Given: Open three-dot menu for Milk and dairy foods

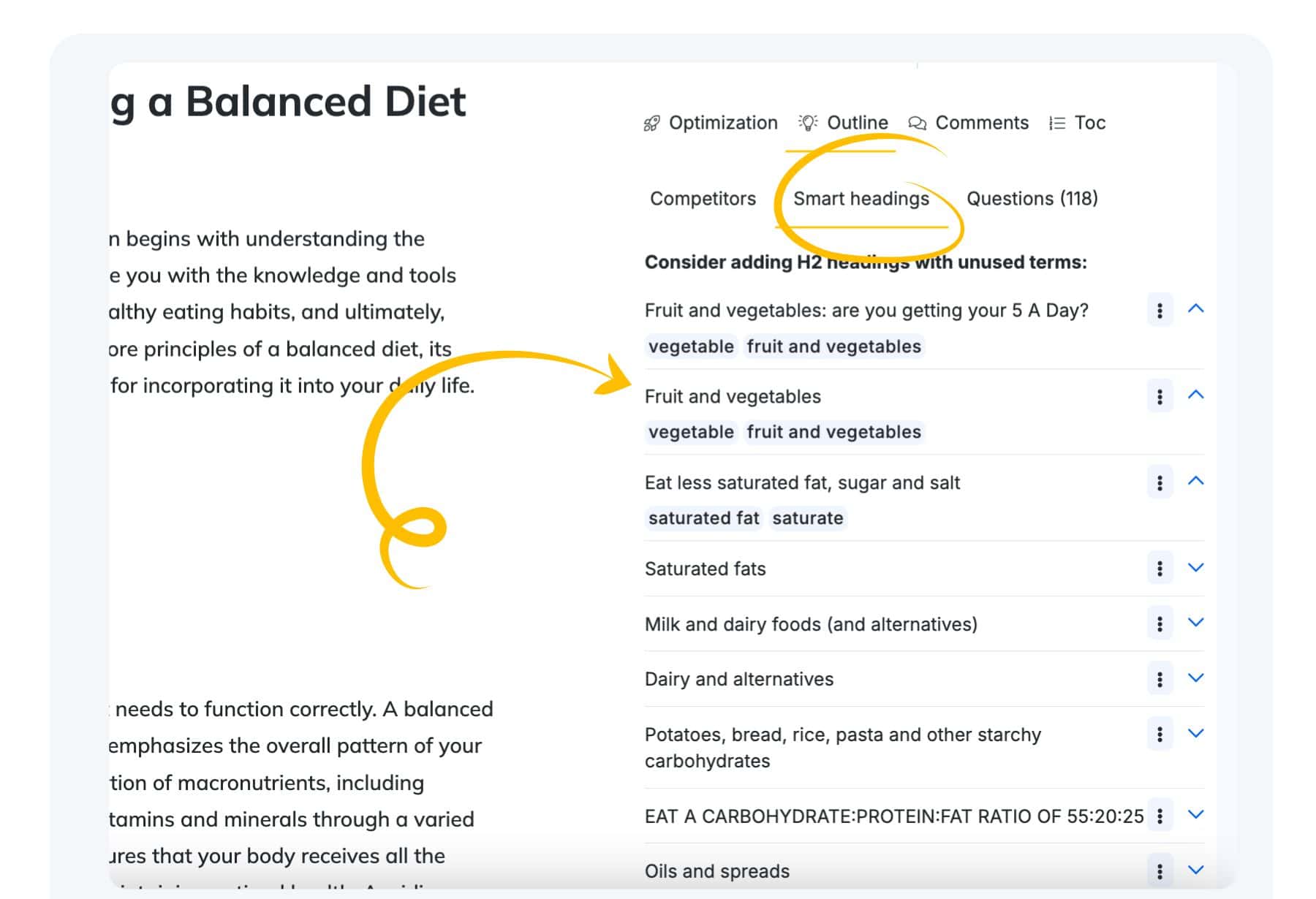Looking at the screenshot, I should 1160,624.
